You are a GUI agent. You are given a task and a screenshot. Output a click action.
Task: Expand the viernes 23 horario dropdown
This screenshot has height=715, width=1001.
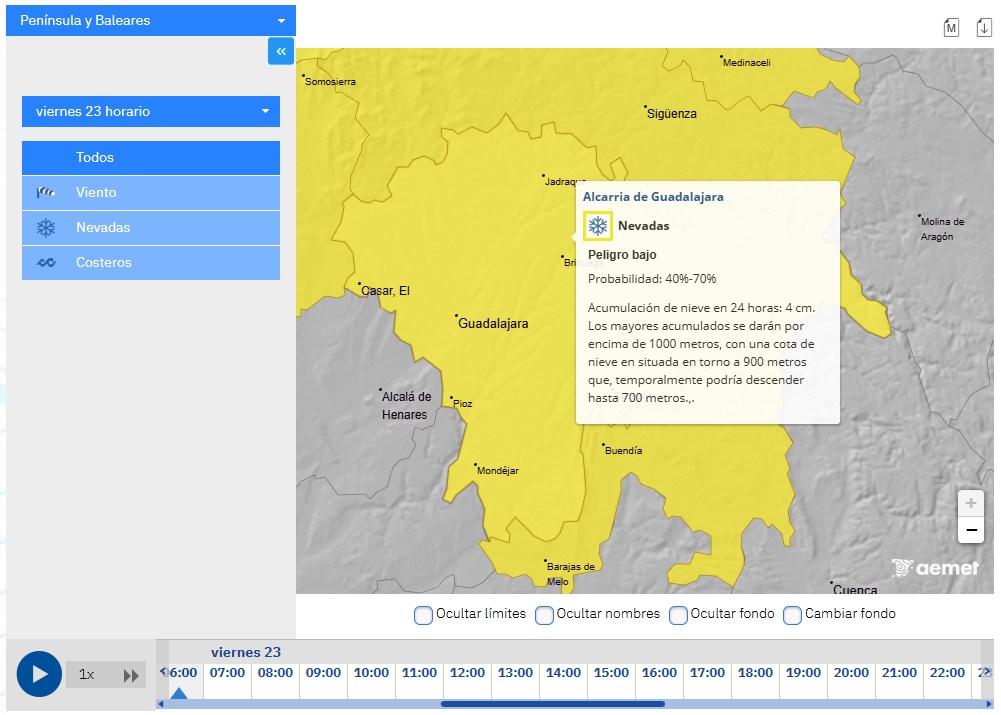pos(151,111)
